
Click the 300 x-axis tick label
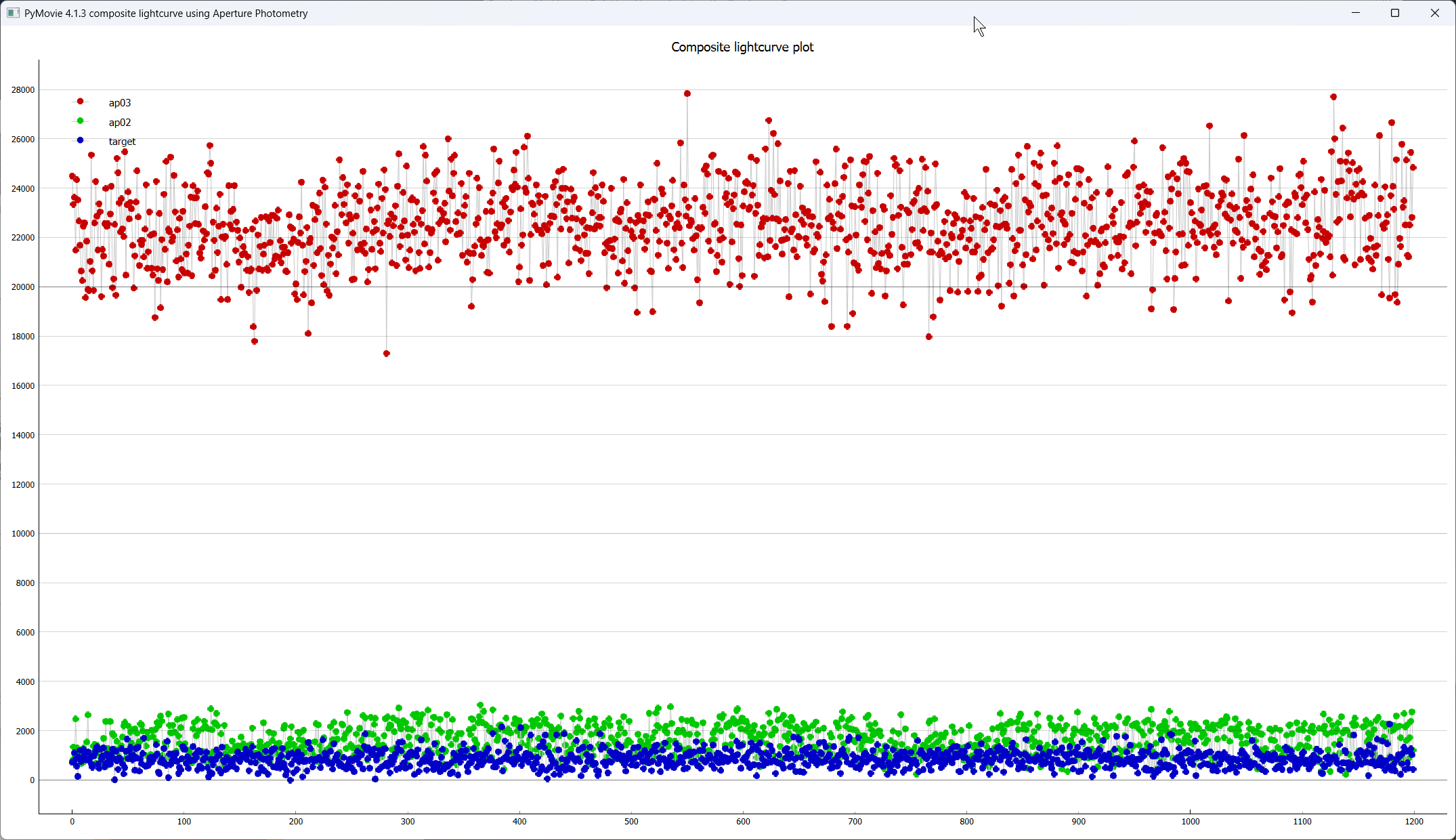408,821
